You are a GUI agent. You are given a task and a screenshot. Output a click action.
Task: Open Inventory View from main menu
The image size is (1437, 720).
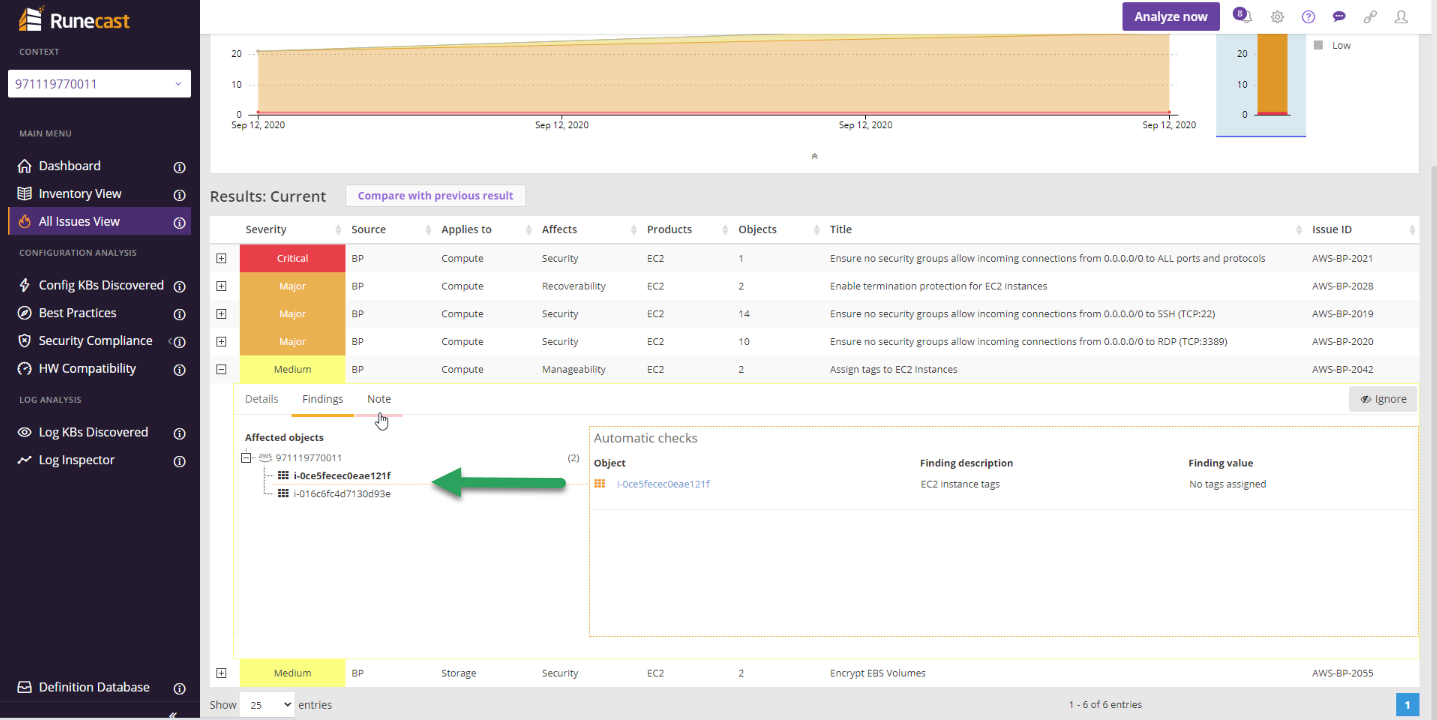click(80, 194)
